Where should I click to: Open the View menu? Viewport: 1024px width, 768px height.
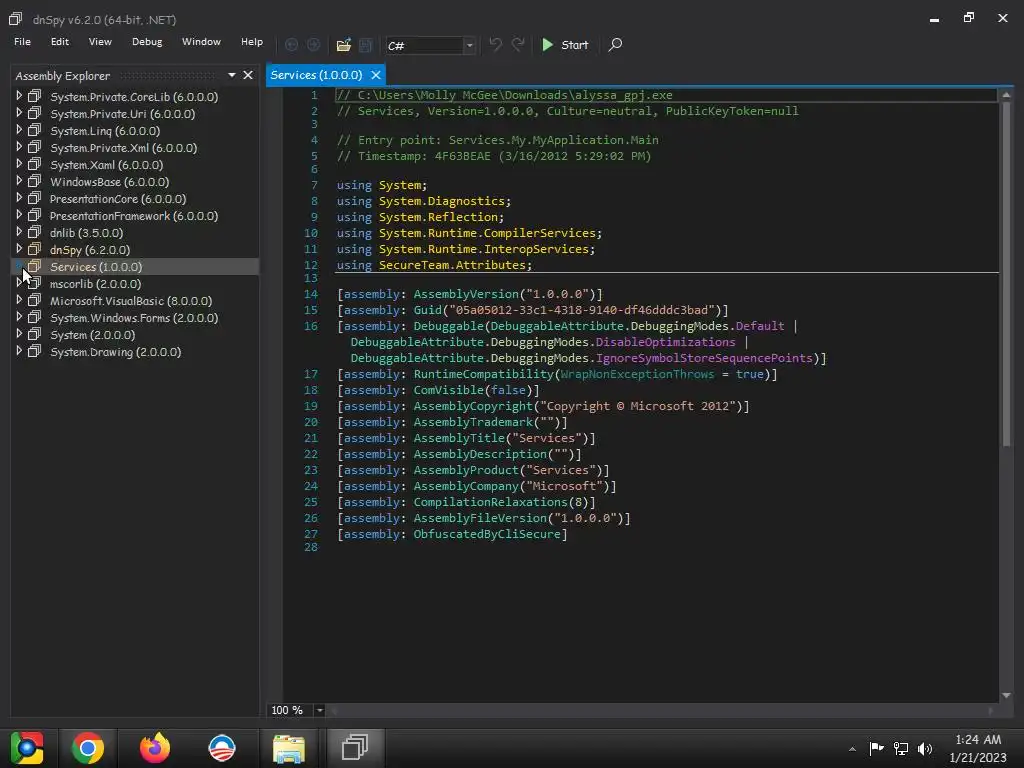click(100, 41)
